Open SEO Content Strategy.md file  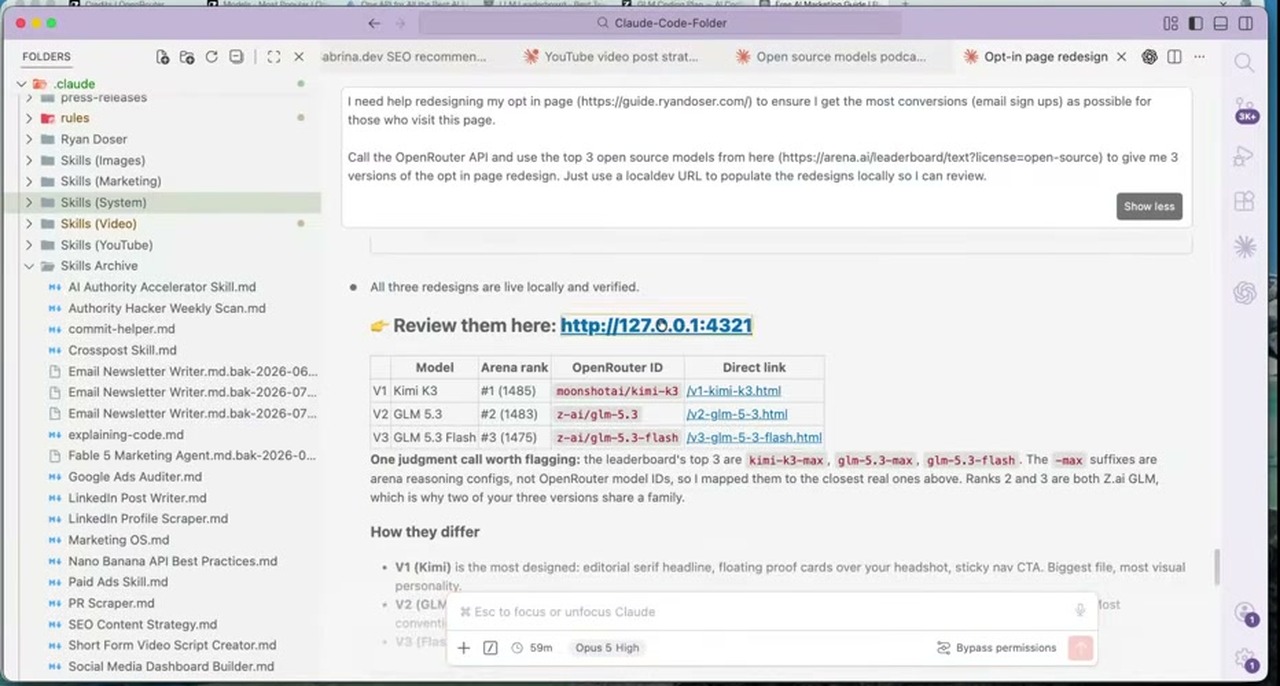coord(142,624)
